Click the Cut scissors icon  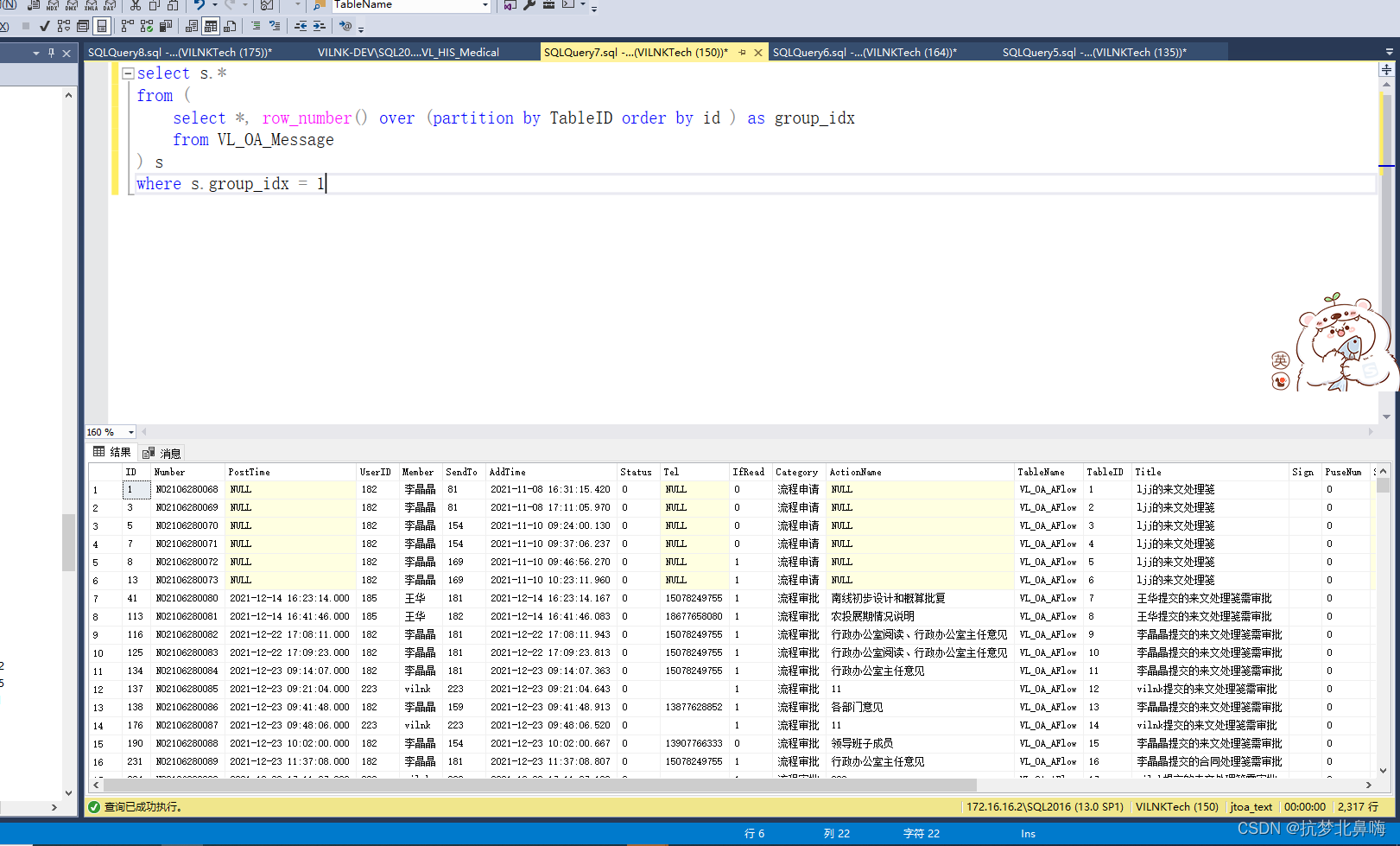(136, 5)
